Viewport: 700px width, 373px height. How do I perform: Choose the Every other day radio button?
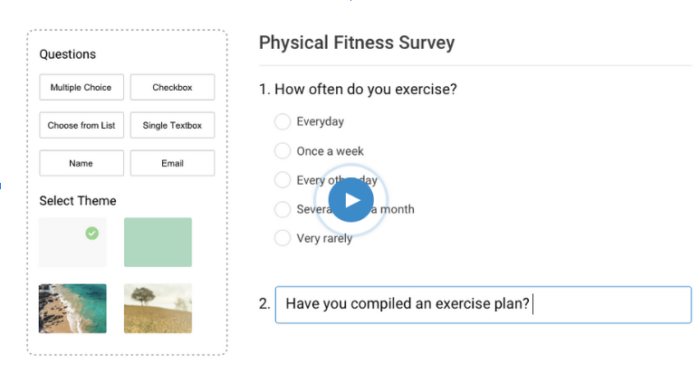pos(282,180)
